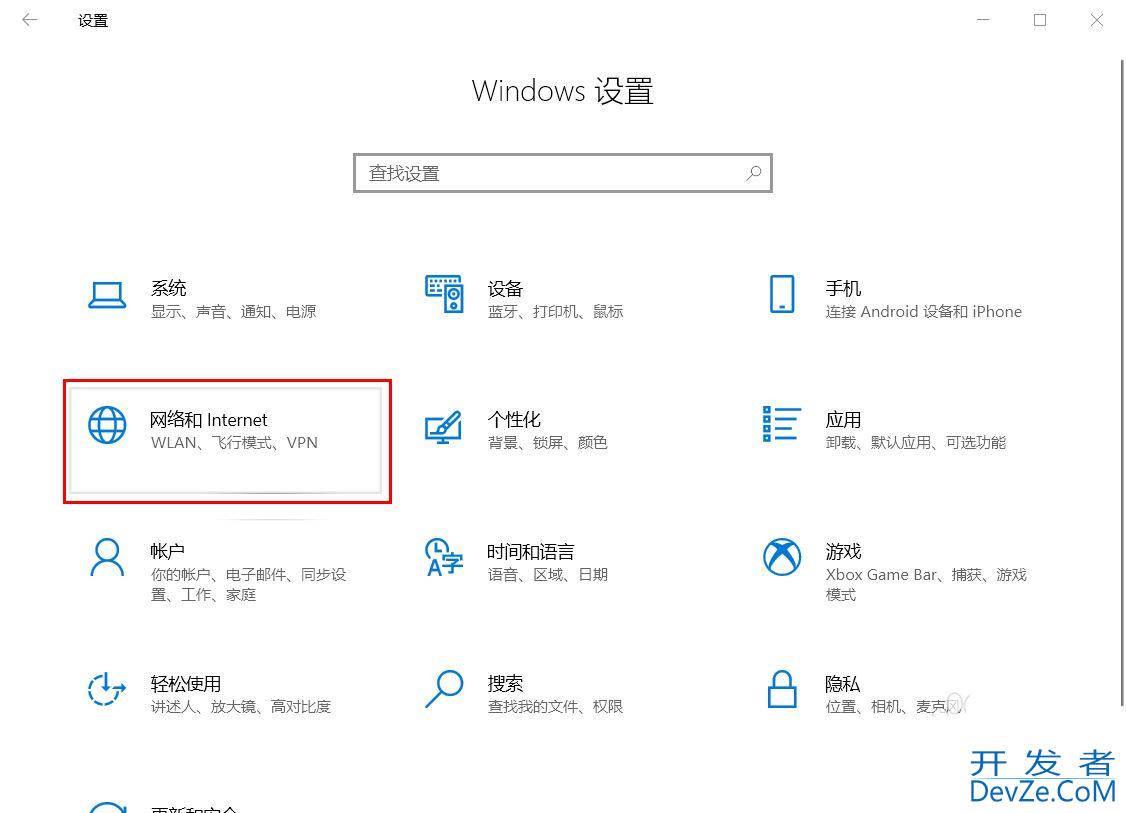This screenshot has height=813, width=1126.
Task: Open 个性化 settings title
Action: click(514, 419)
